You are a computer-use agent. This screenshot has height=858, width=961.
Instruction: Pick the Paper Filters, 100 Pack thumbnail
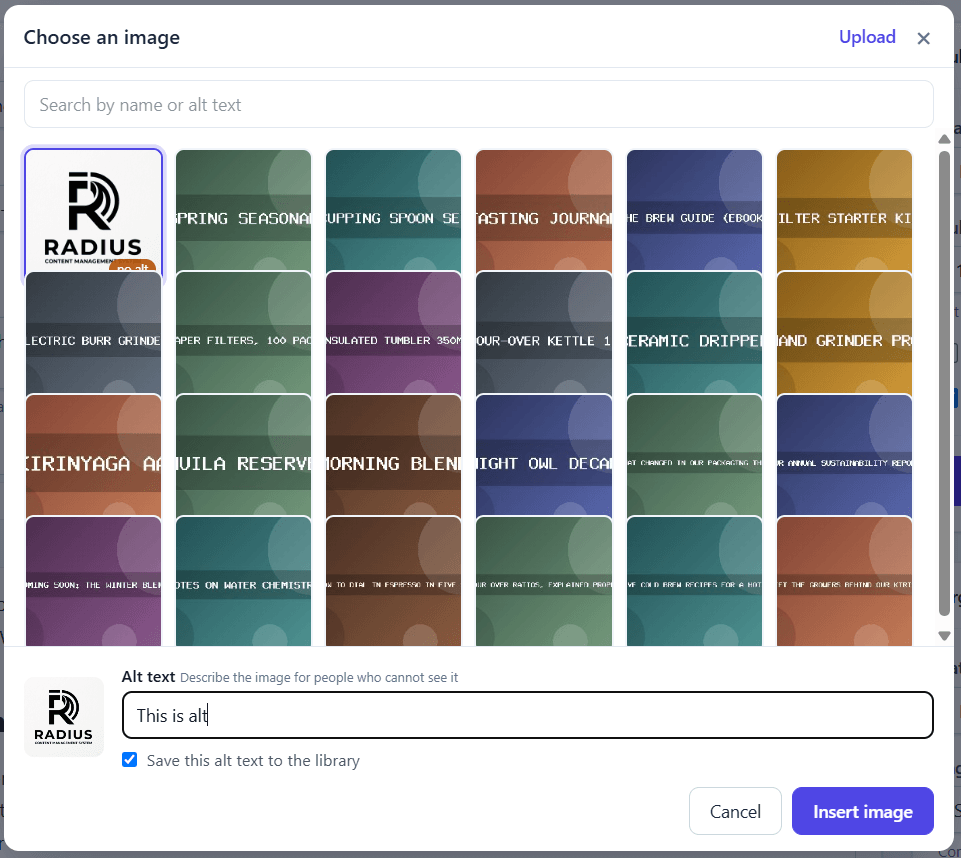coord(243,333)
